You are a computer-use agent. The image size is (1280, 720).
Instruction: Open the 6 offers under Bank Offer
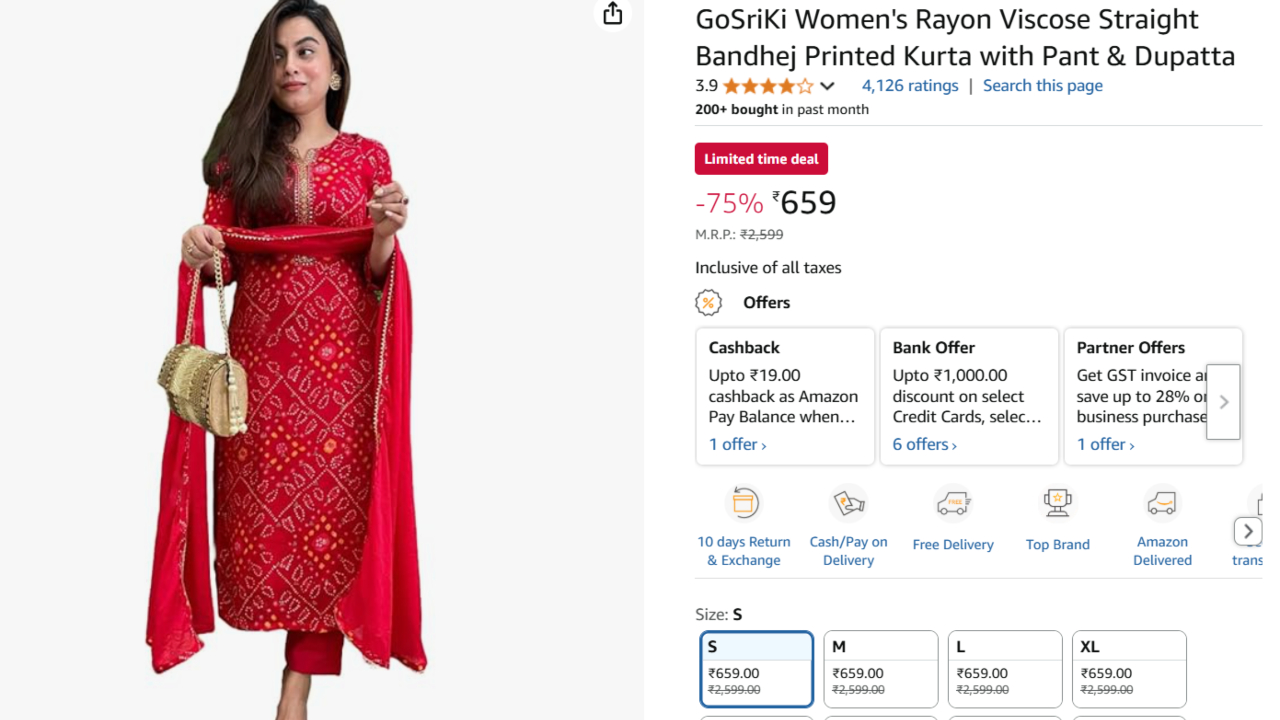[x=921, y=444]
